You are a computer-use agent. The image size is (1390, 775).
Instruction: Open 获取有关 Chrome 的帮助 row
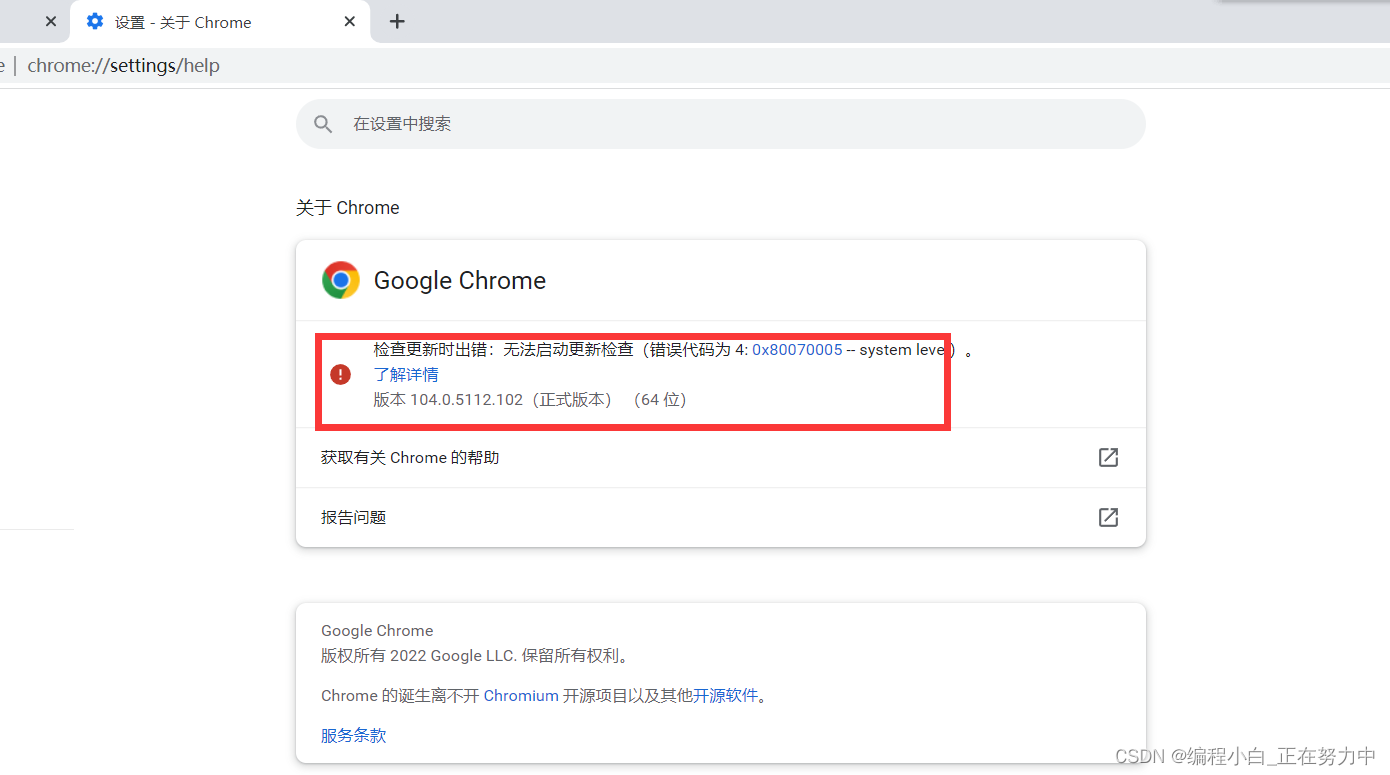(720, 458)
